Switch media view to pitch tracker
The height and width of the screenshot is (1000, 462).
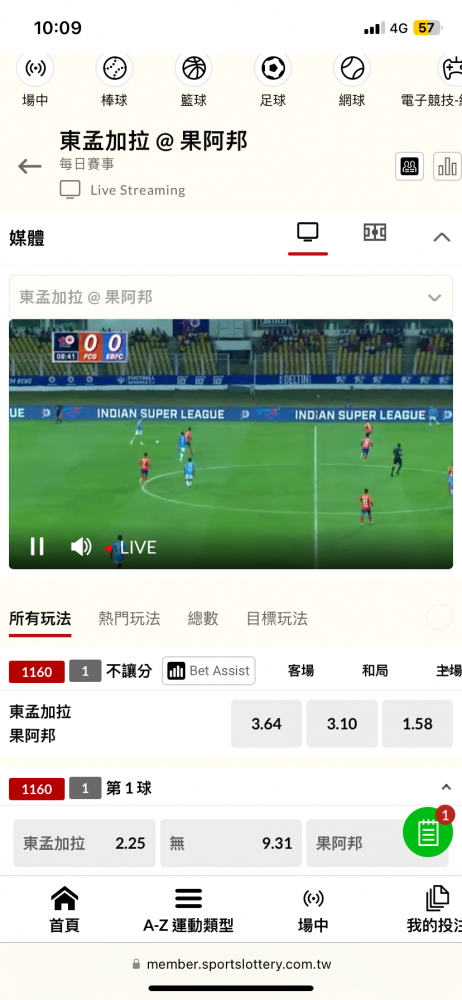(x=375, y=233)
